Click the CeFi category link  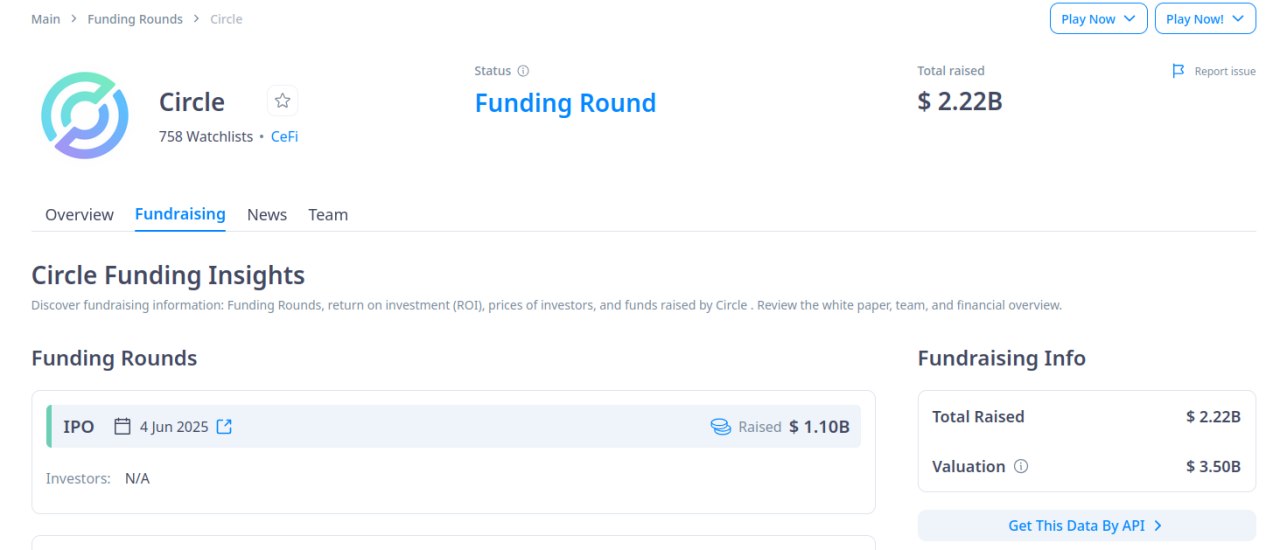(285, 137)
